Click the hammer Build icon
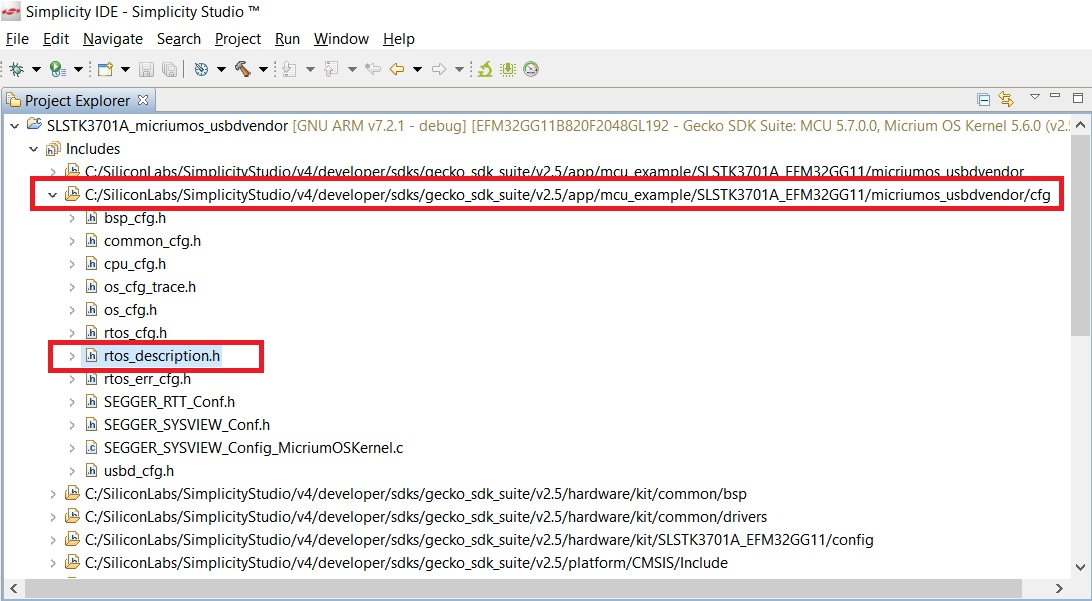This screenshot has width=1092, height=601. 243,69
